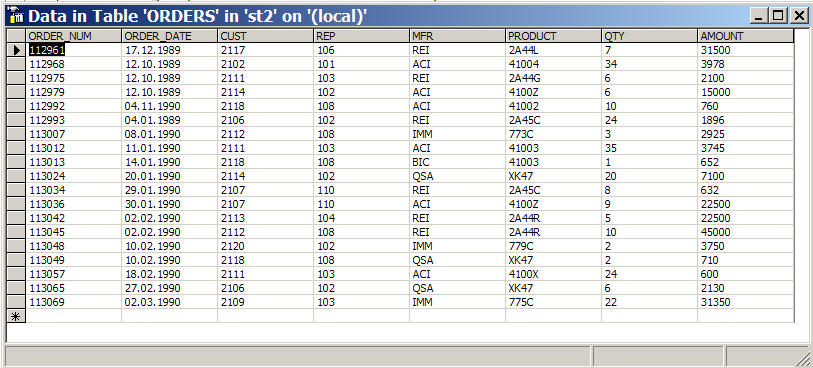Click order number 113042
The height and width of the screenshot is (368, 813).
click(x=74, y=218)
